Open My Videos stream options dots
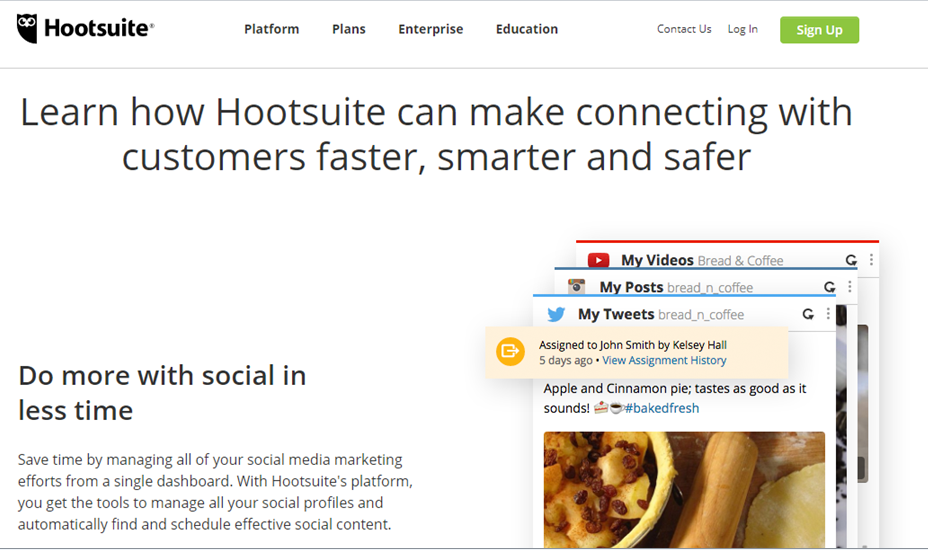The image size is (928, 550). (871, 260)
